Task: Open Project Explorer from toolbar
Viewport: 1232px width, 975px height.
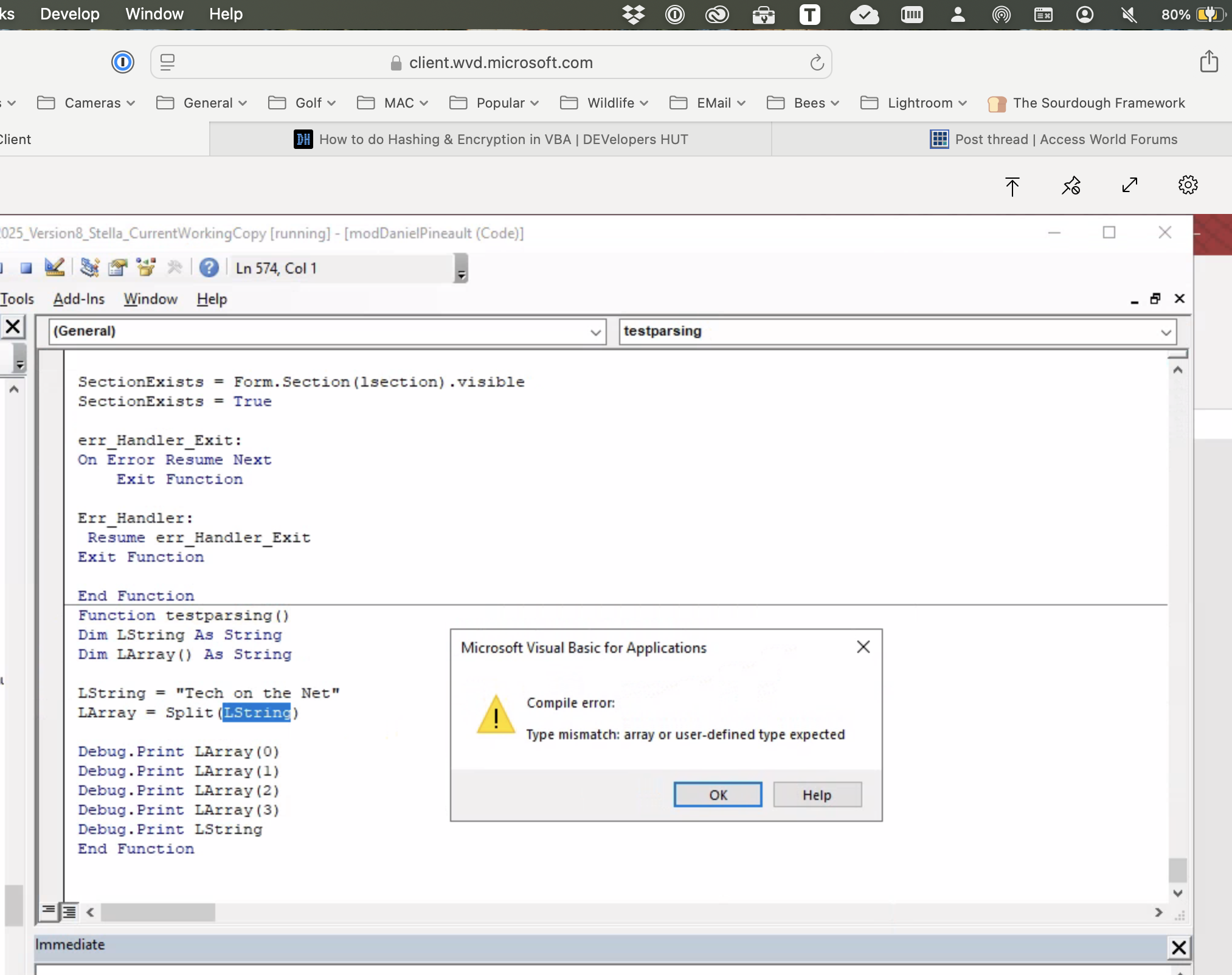Action: [x=90, y=267]
